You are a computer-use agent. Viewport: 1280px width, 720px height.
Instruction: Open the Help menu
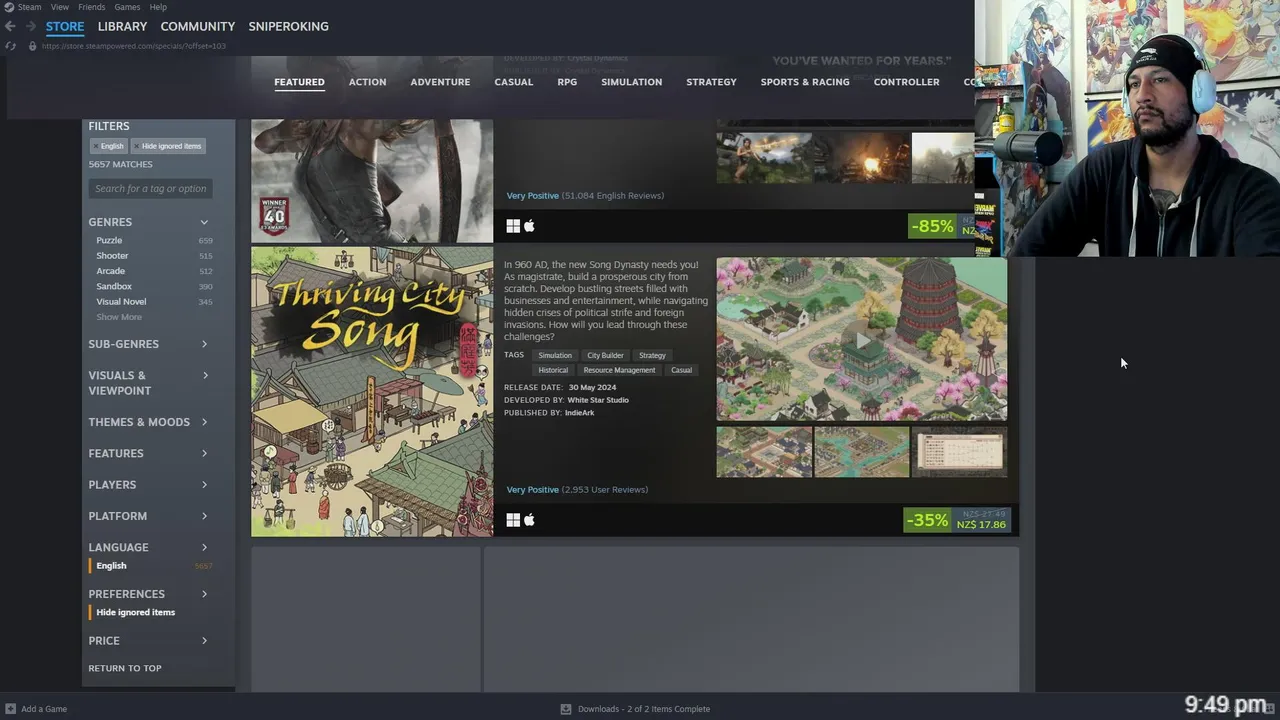tap(158, 7)
